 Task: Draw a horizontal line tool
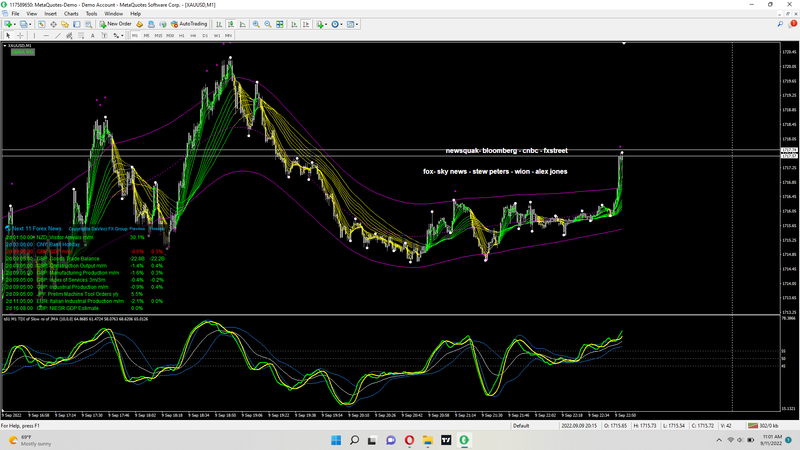point(46,36)
